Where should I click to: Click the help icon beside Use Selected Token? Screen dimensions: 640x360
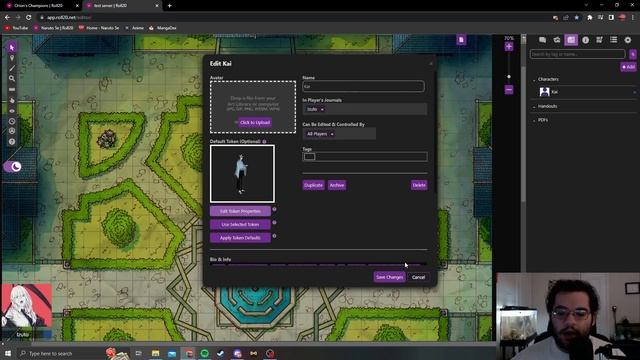point(274,223)
